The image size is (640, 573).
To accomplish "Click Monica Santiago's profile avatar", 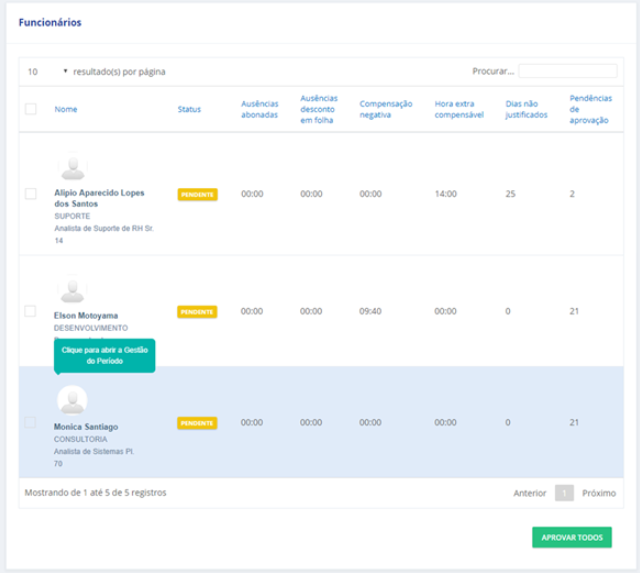I will [72, 400].
